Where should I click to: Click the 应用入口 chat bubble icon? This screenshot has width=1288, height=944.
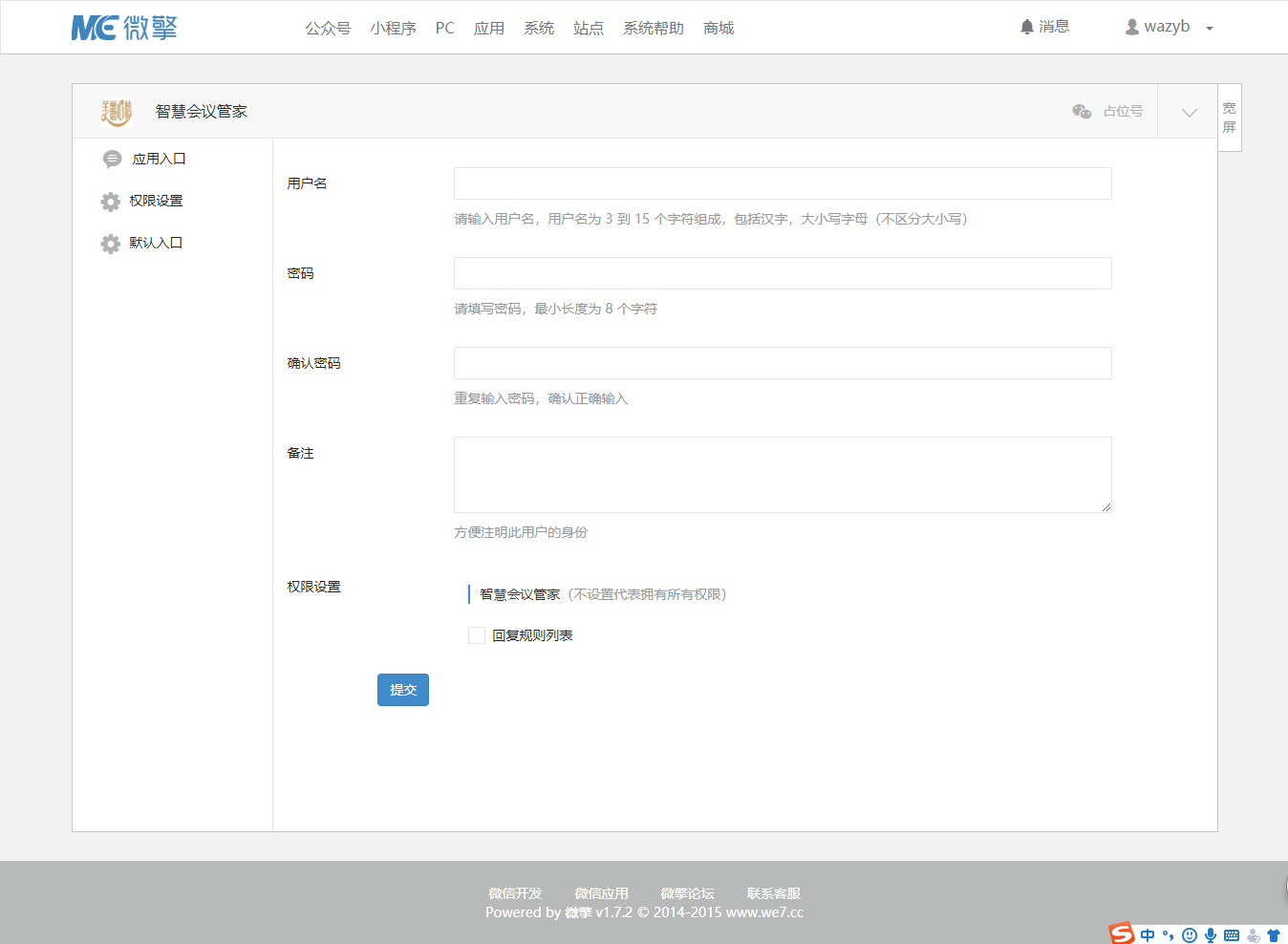tap(112, 159)
